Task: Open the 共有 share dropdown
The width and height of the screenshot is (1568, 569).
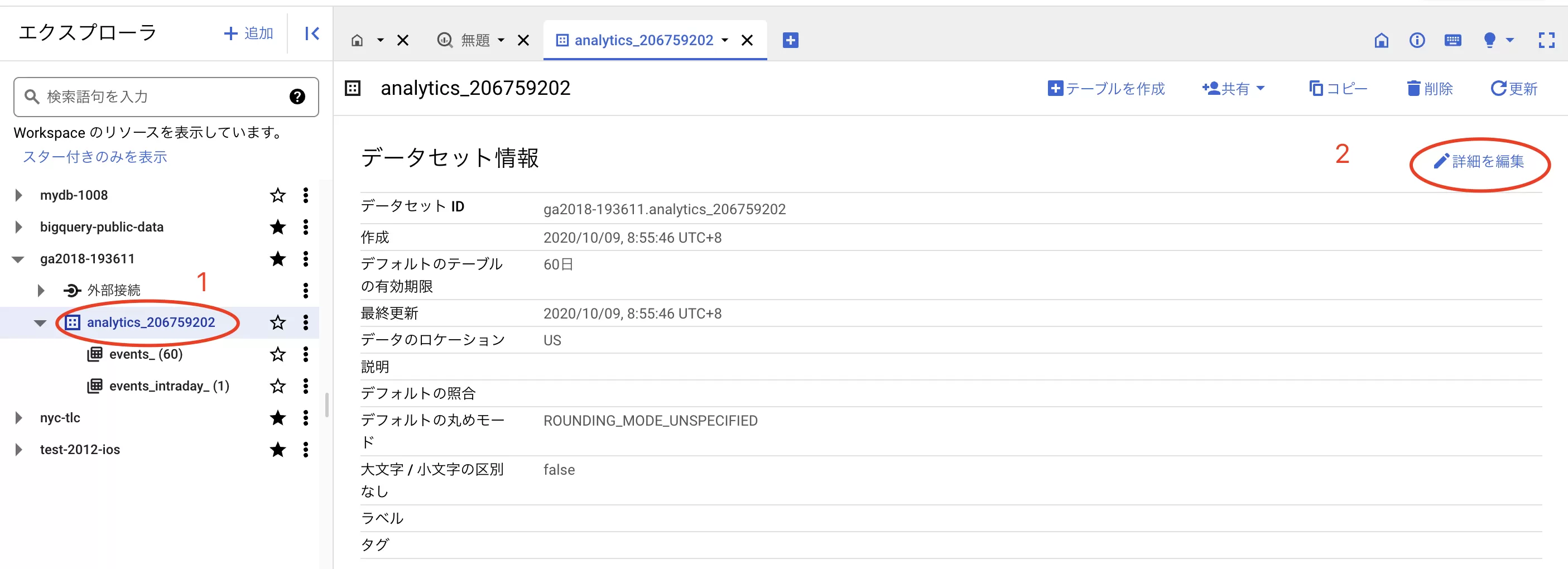Action: pos(1233,89)
